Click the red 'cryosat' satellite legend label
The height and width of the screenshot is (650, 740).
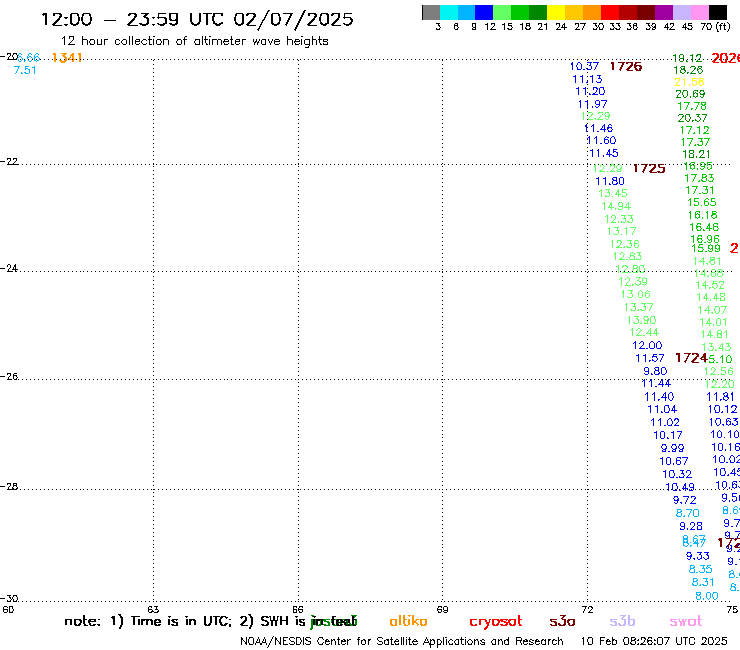pos(496,622)
